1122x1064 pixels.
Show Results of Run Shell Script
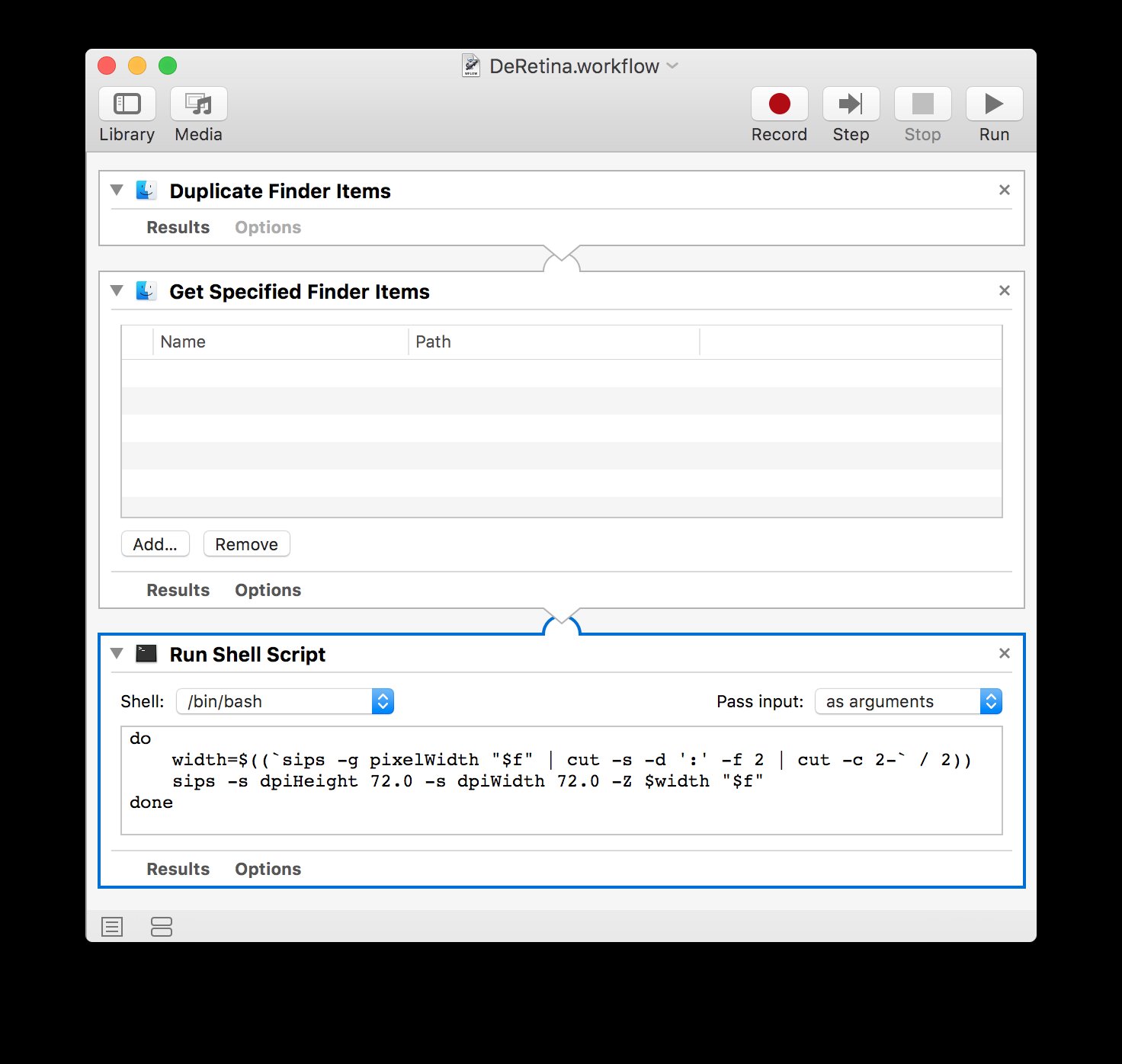(178, 869)
